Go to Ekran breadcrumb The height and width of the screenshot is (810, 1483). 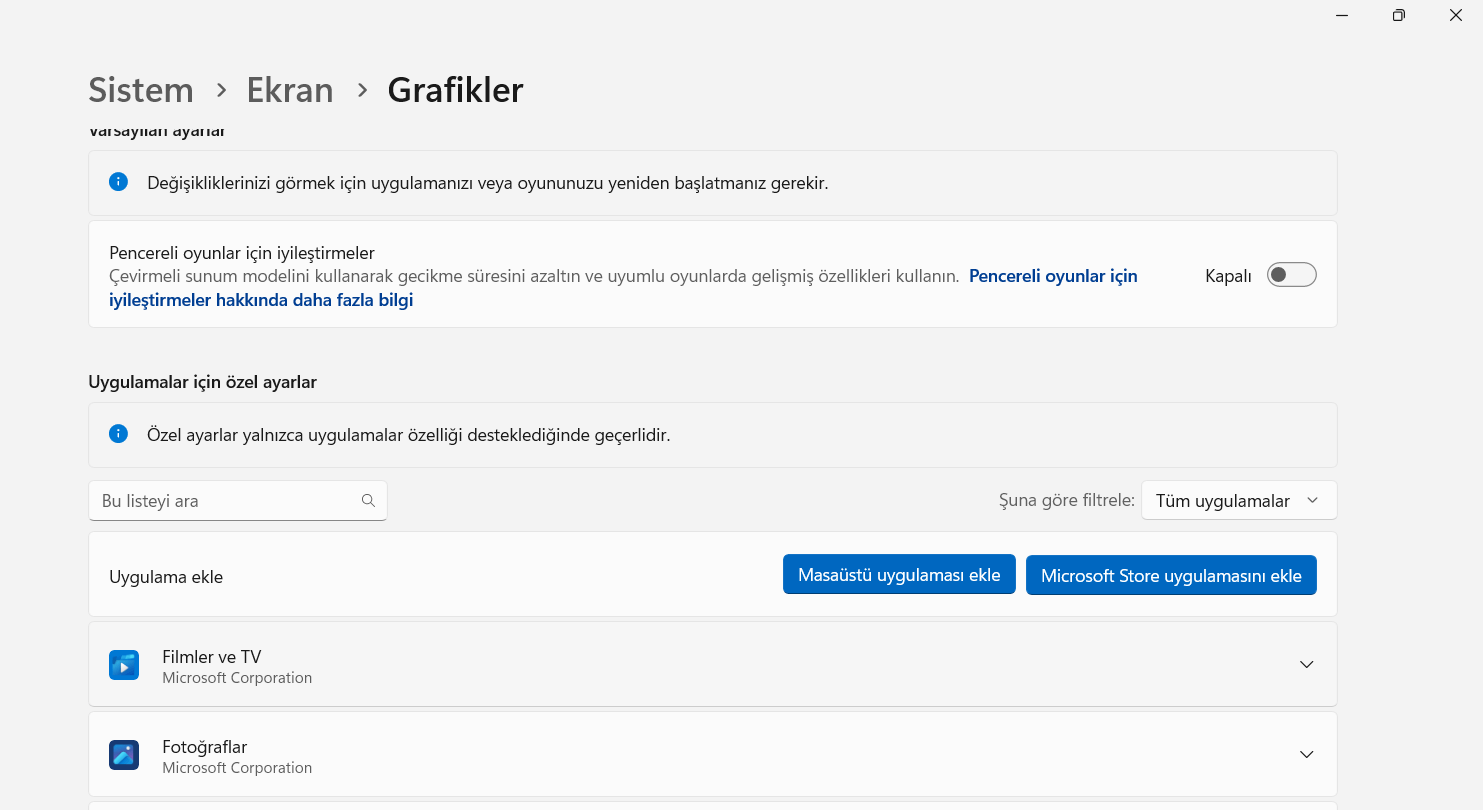[290, 90]
